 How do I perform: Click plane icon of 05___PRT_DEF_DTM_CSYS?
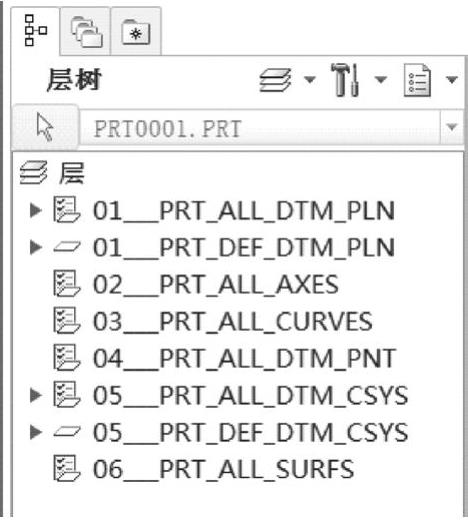(67, 431)
